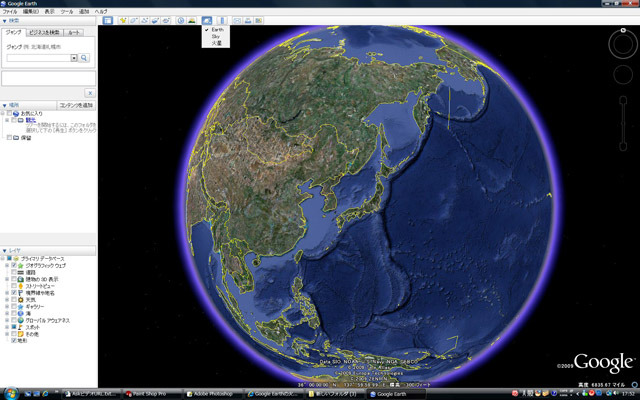Click the move joystick circle control
The height and width of the screenshot is (400, 640).
pos(623,75)
